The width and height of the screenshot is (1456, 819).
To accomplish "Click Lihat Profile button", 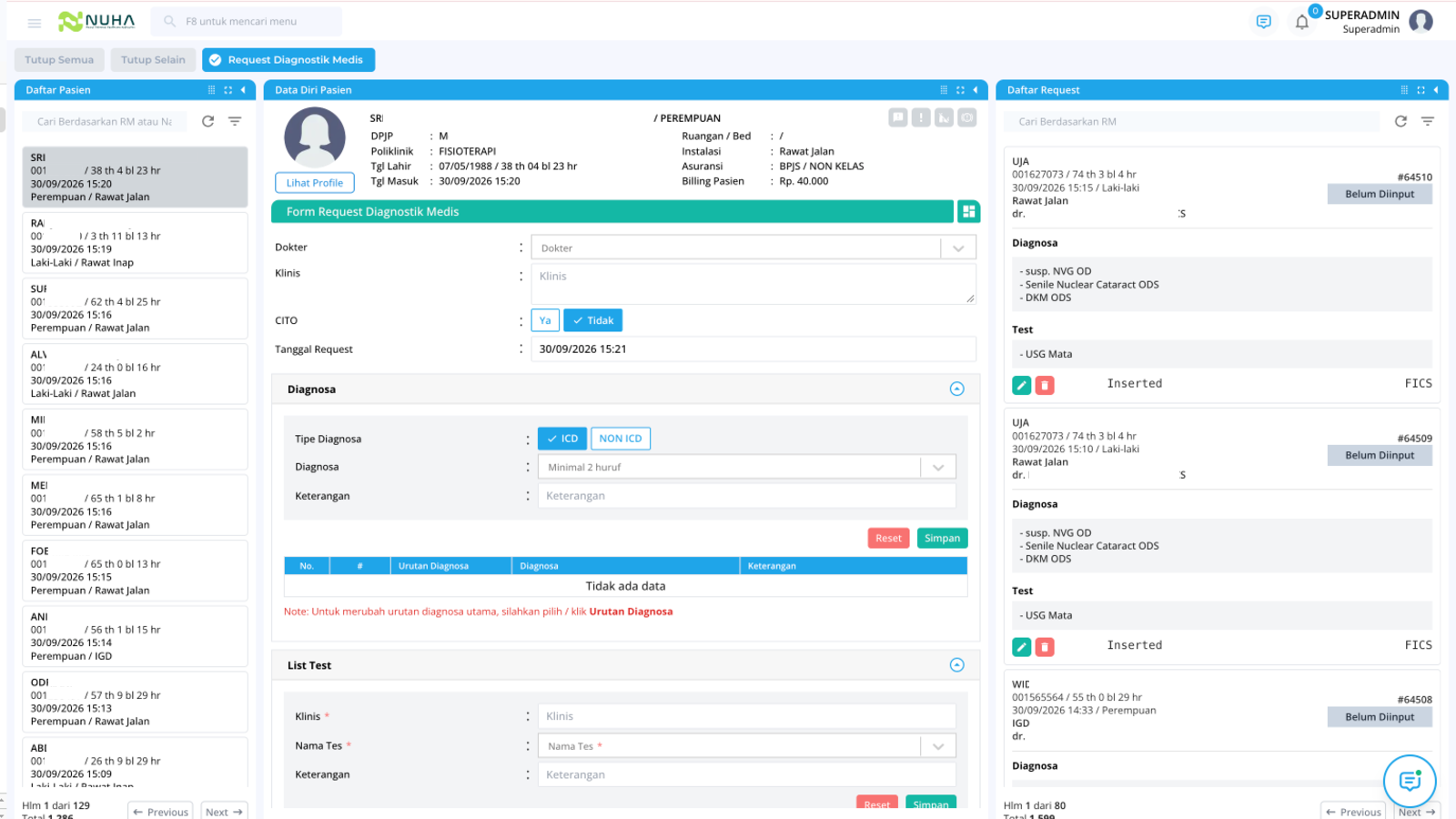I will coord(315,183).
